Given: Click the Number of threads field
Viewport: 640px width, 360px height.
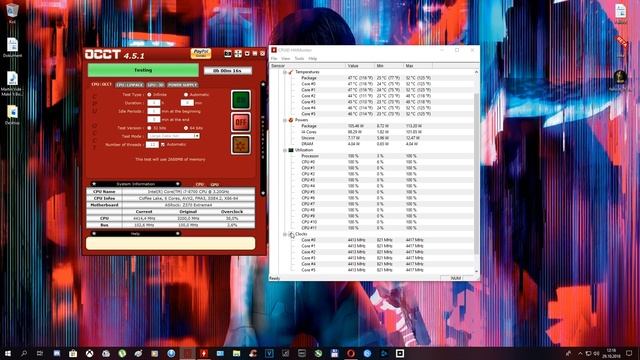Looking at the screenshot, I should click(x=152, y=144).
